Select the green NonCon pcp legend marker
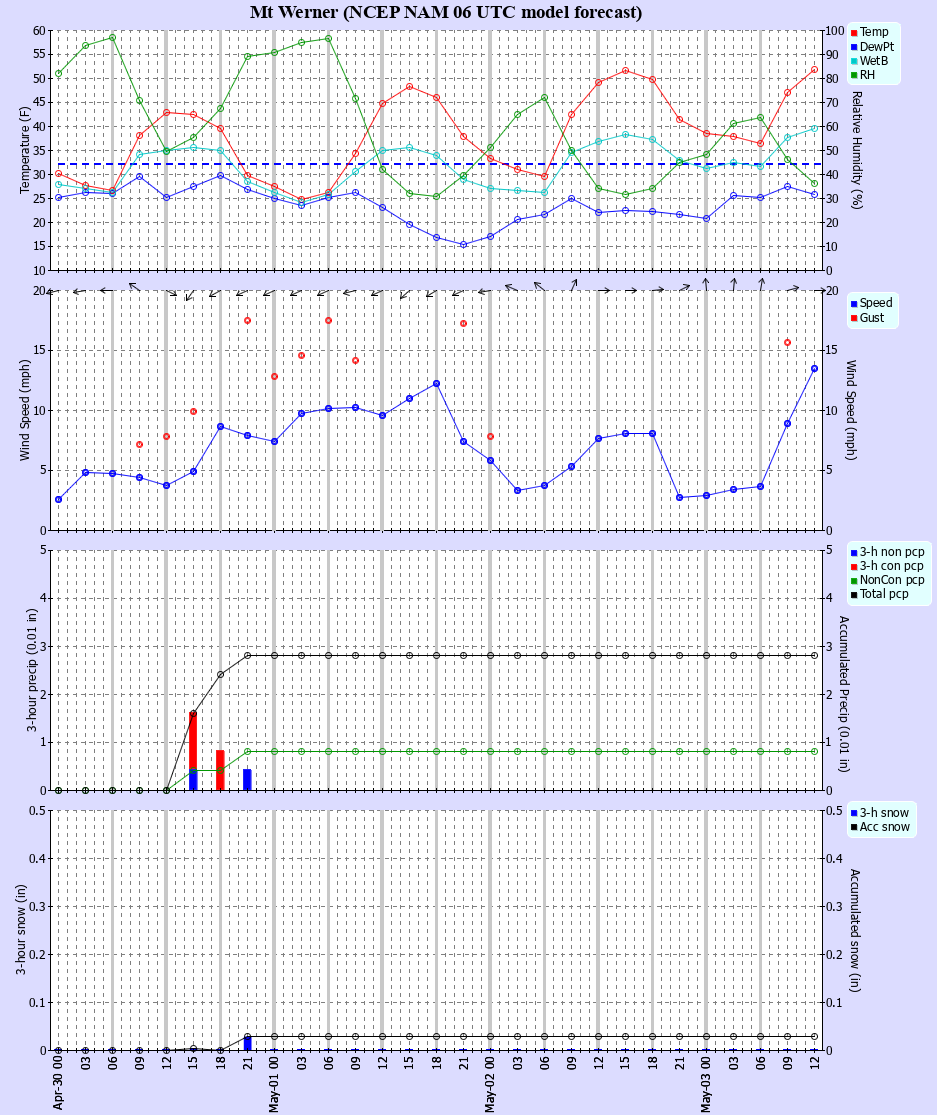The image size is (937, 1115). click(852, 579)
